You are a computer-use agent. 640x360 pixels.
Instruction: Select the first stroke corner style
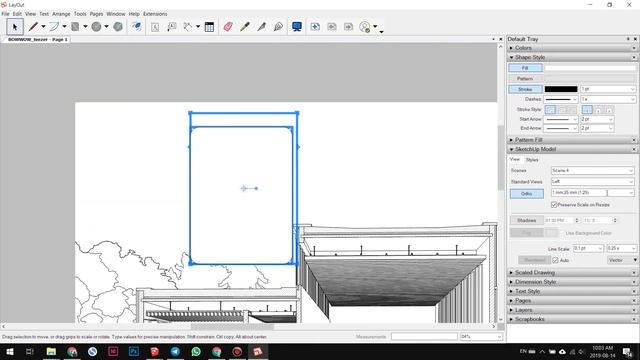coord(550,109)
